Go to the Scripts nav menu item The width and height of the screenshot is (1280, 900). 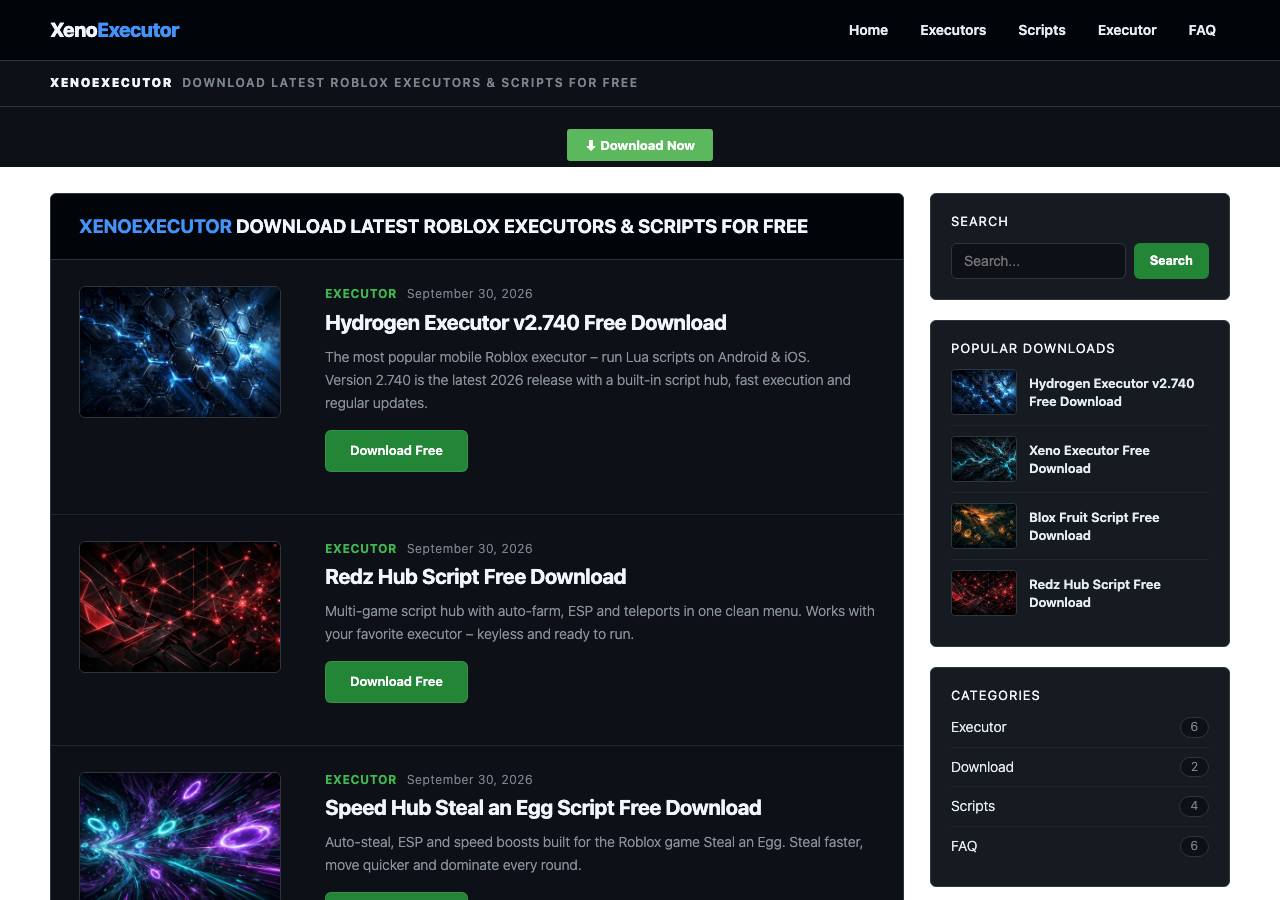click(1042, 30)
